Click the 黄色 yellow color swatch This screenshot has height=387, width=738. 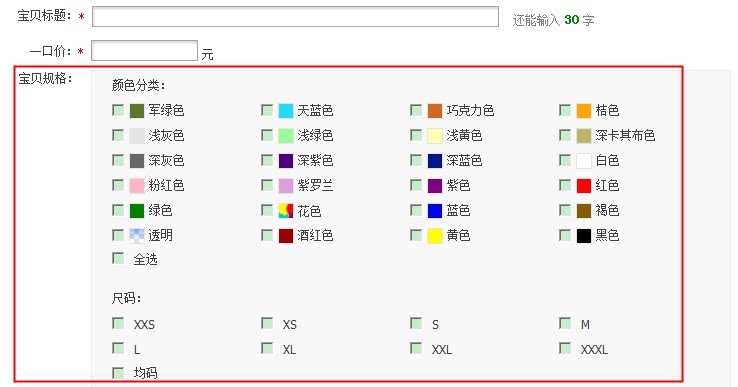click(x=435, y=235)
